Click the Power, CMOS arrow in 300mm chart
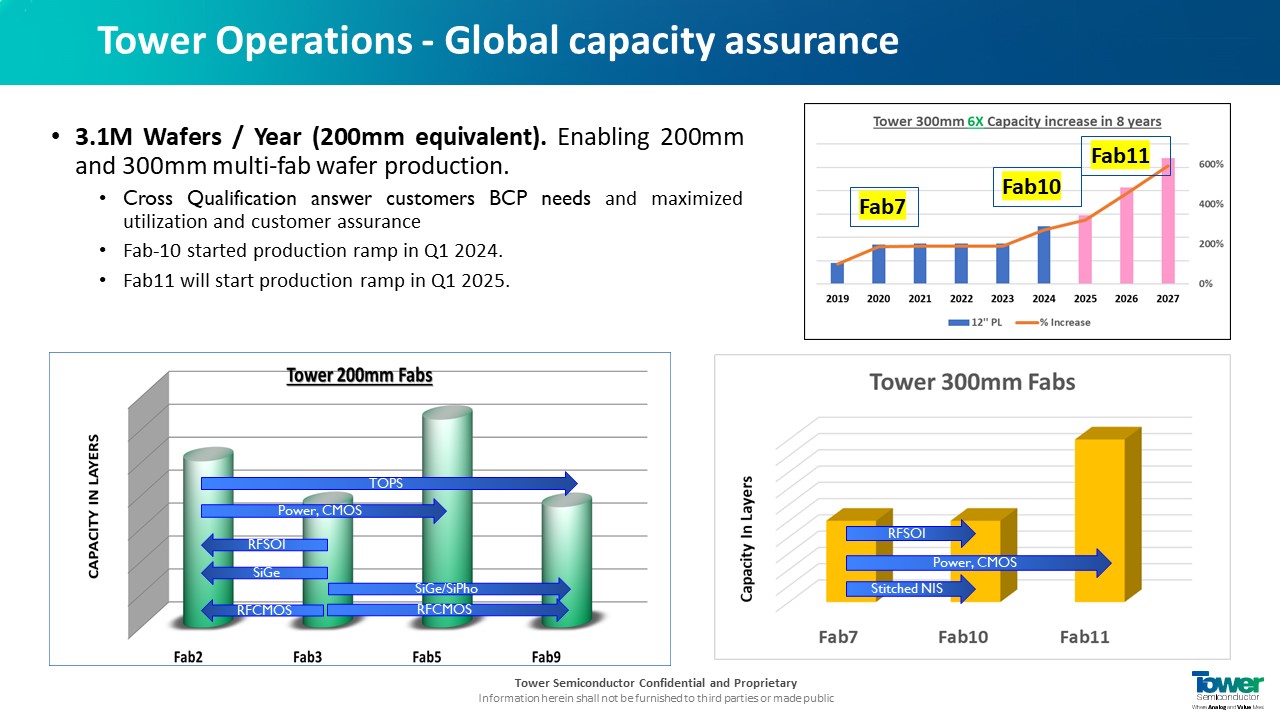1280x720 pixels. click(977, 563)
